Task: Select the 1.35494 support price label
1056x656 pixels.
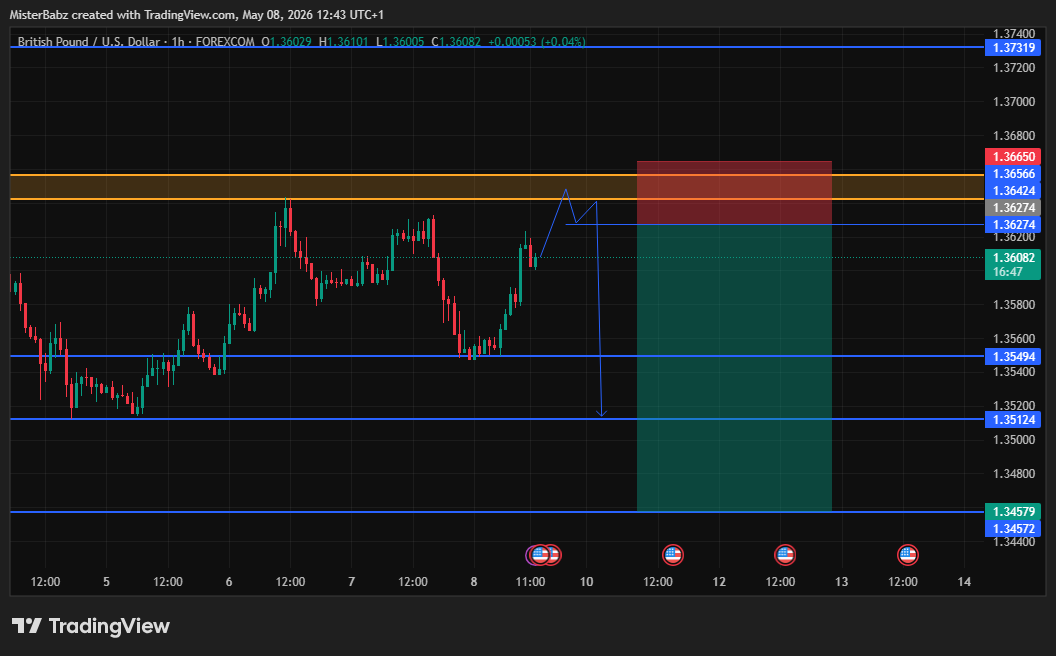Action: (1013, 356)
